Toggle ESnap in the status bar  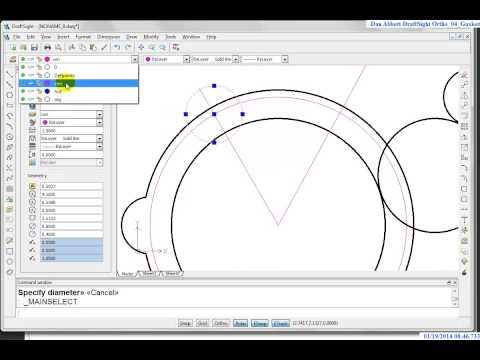260,323
